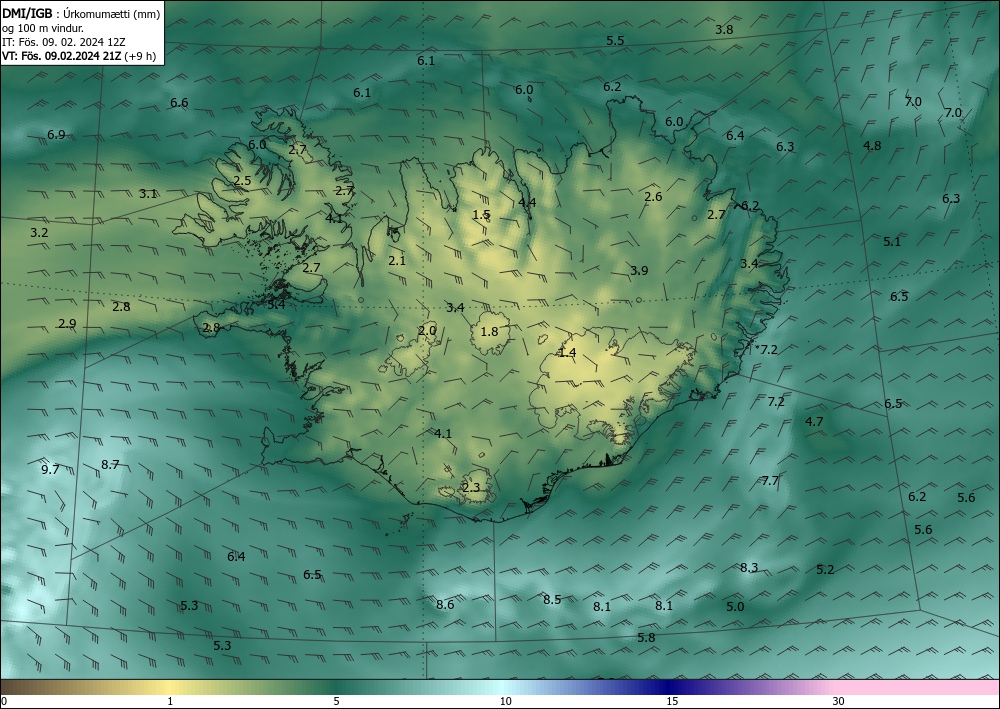Click the map value '2.5' in the Westfjords
The width and height of the screenshot is (1000, 709).
point(242,181)
